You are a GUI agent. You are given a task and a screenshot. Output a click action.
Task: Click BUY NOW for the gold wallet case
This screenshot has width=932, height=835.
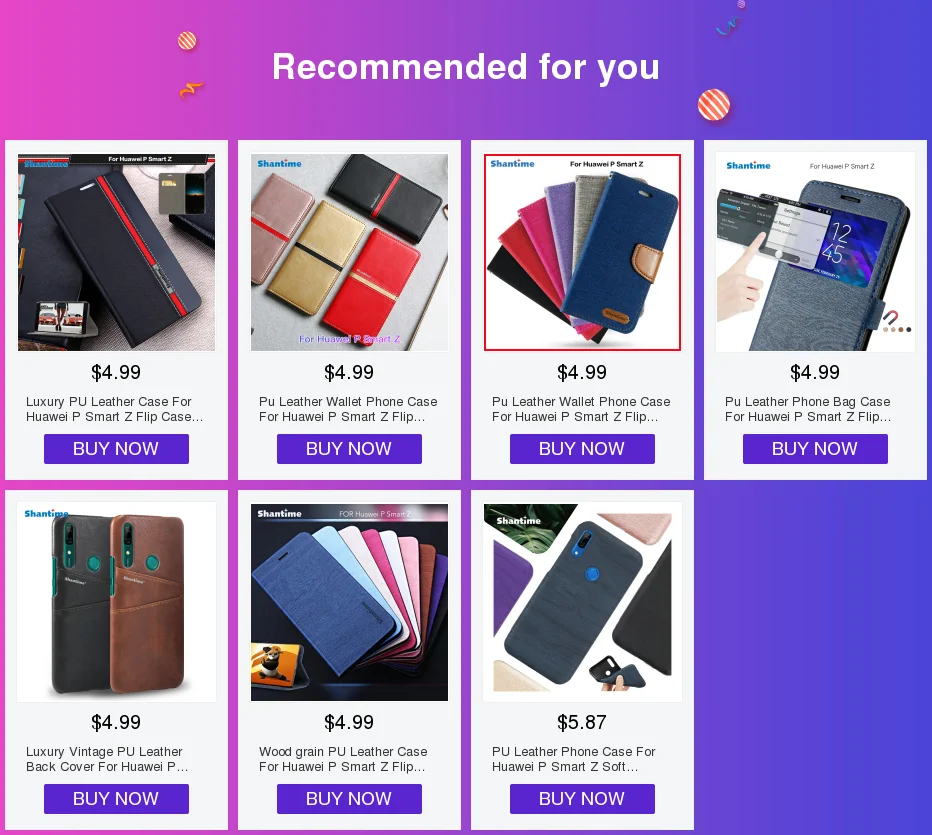pyautogui.click(x=350, y=449)
